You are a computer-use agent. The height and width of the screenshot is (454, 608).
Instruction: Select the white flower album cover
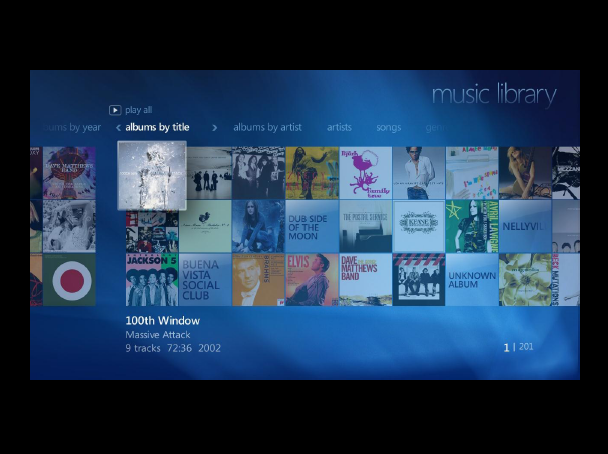525,280
